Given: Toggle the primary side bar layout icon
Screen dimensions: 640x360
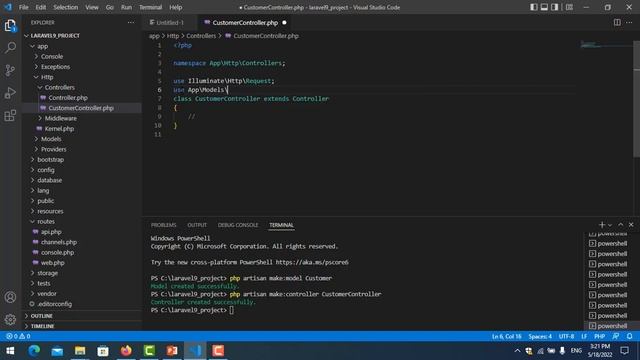Looking at the screenshot, I should click(533, 7).
